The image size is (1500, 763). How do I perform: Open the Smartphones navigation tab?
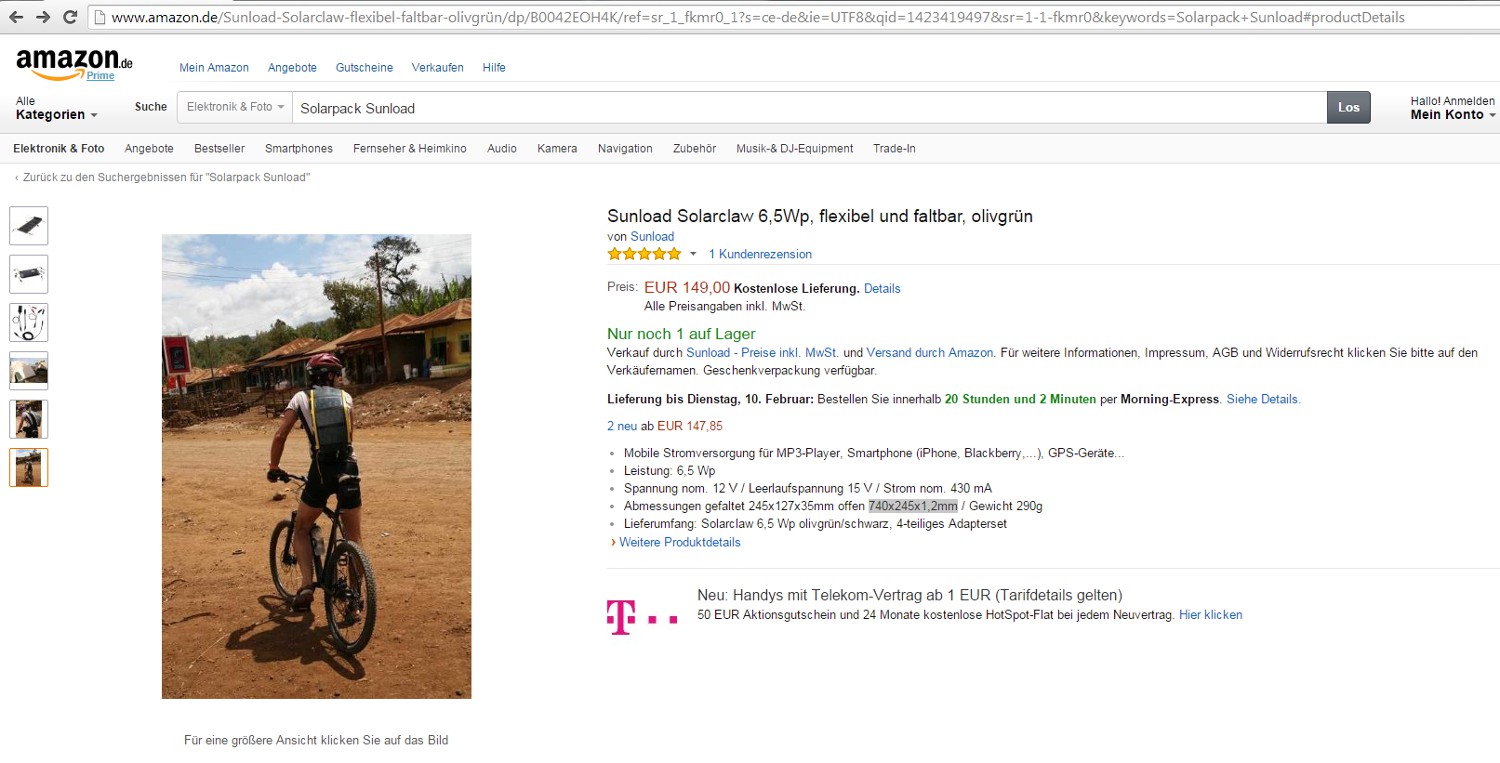[299, 149]
